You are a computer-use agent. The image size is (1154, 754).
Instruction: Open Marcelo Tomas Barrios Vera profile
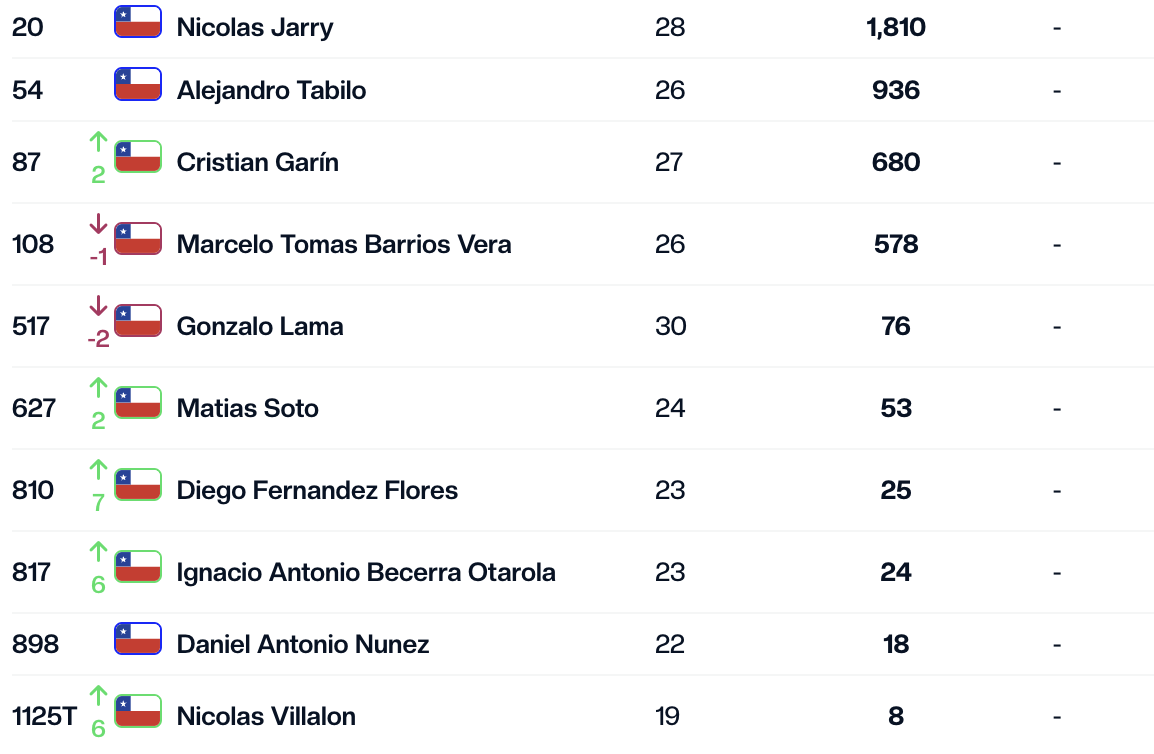click(344, 244)
